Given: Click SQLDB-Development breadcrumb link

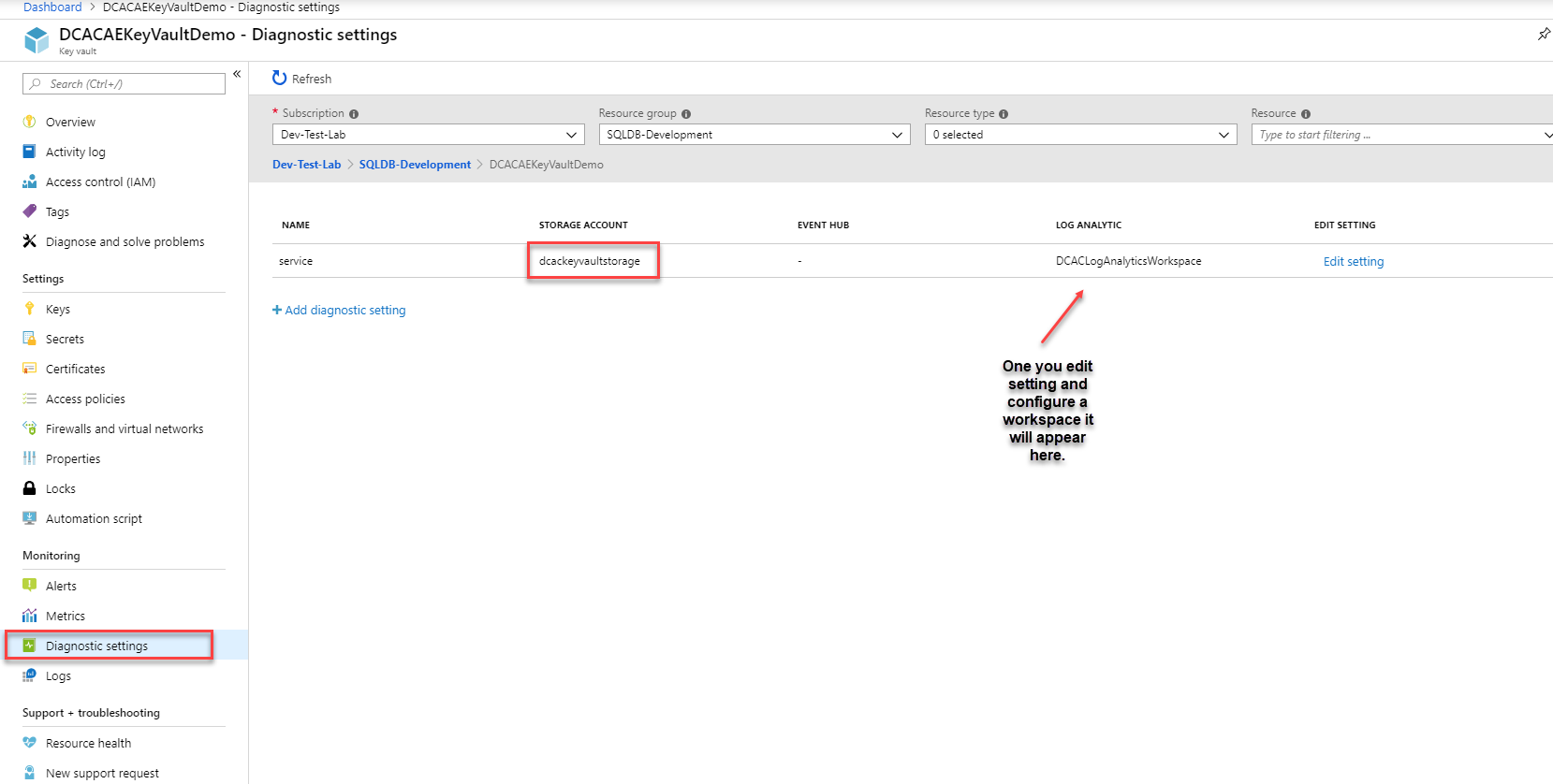Looking at the screenshot, I should click(415, 165).
